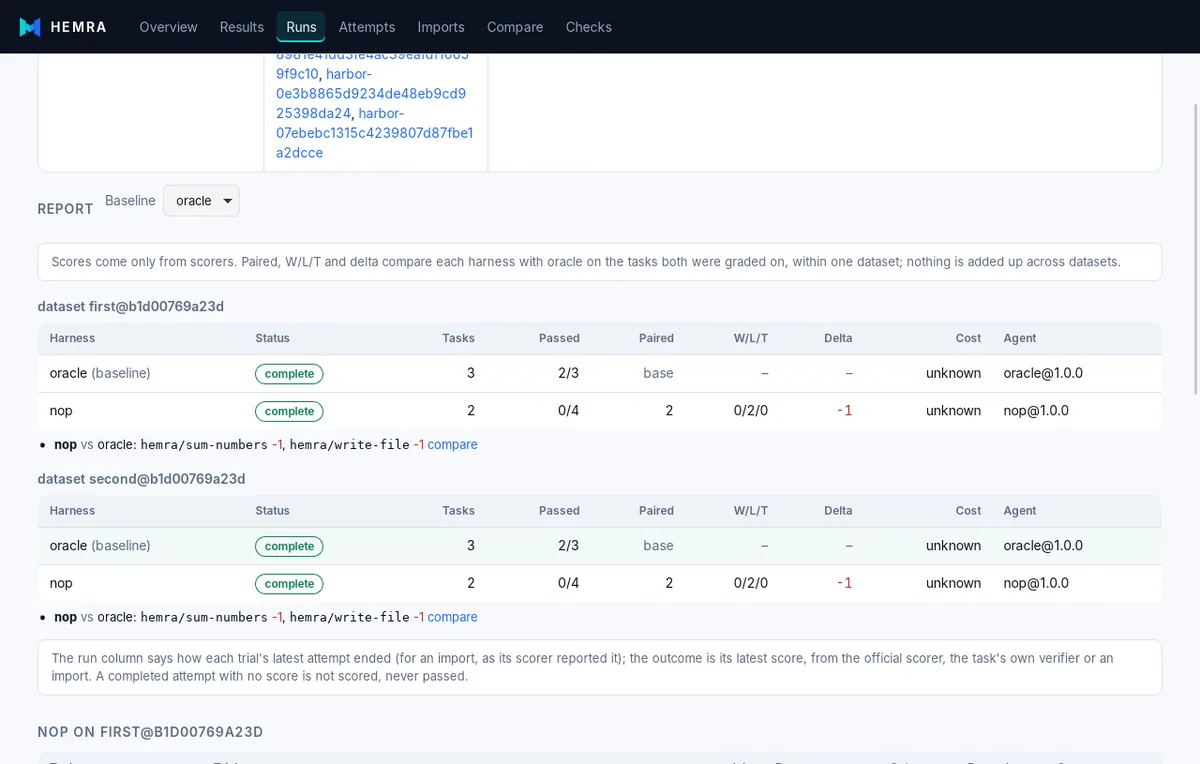Click the nop@1.0.0 agent in first dataset
The height and width of the screenshot is (764, 1200).
(x=1036, y=411)
